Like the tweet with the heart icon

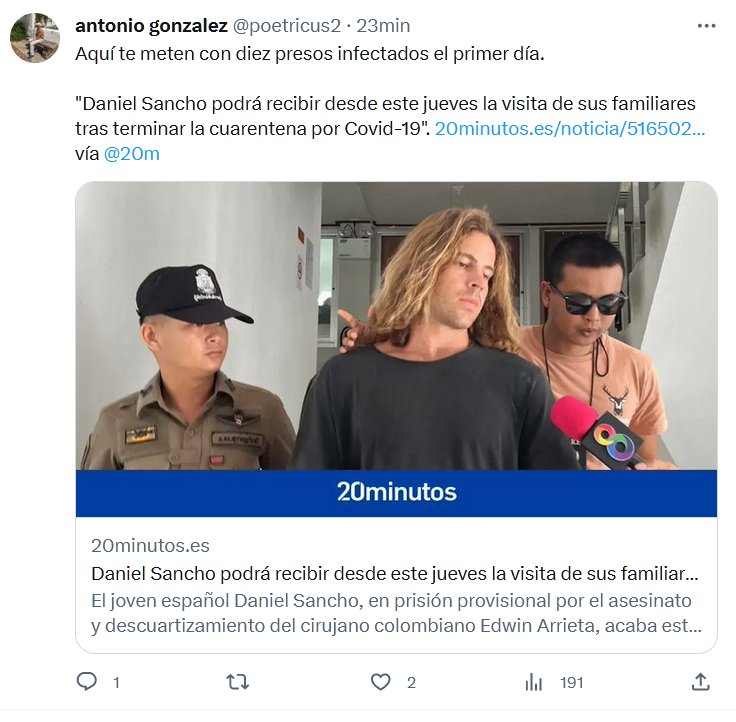tap(380, 682)
